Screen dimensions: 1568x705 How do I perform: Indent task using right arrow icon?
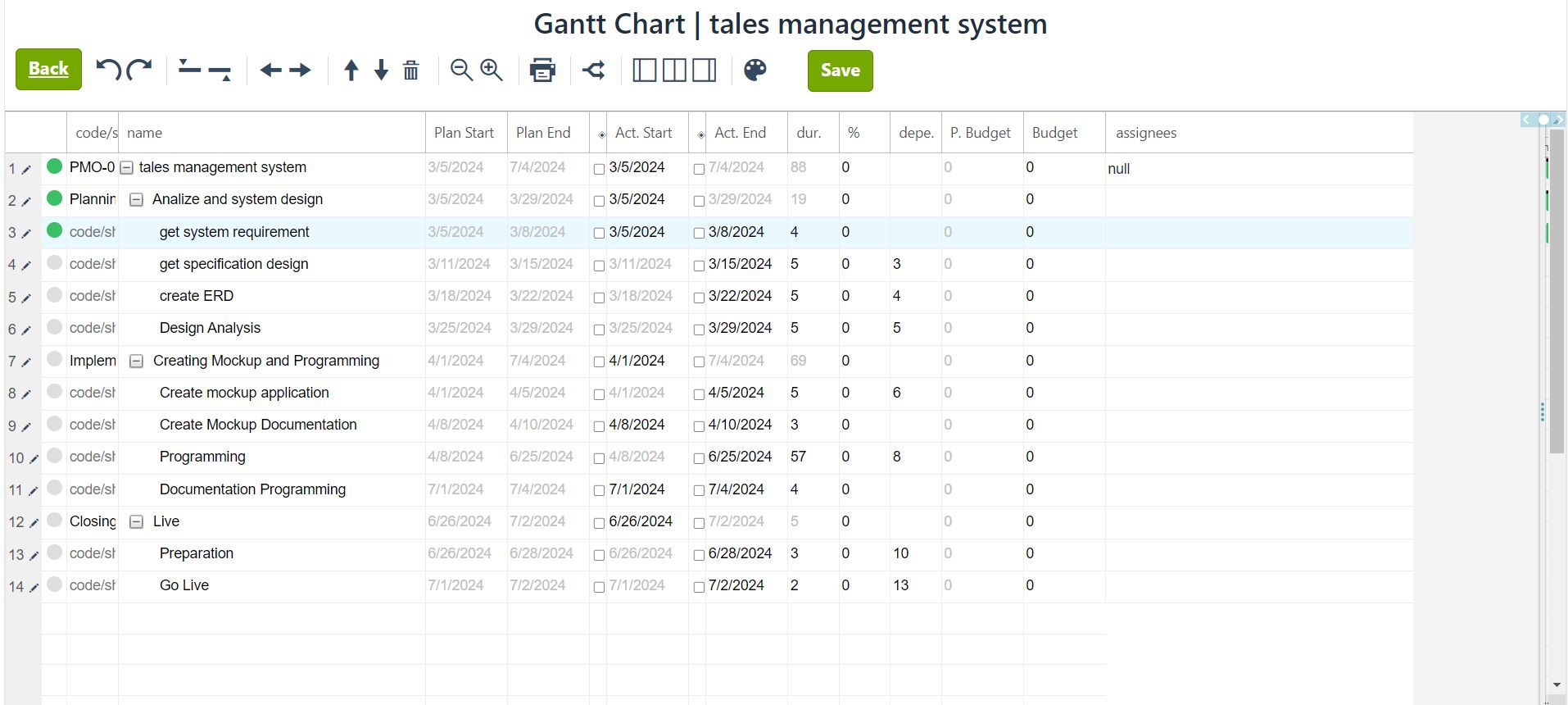pos(301,70)
